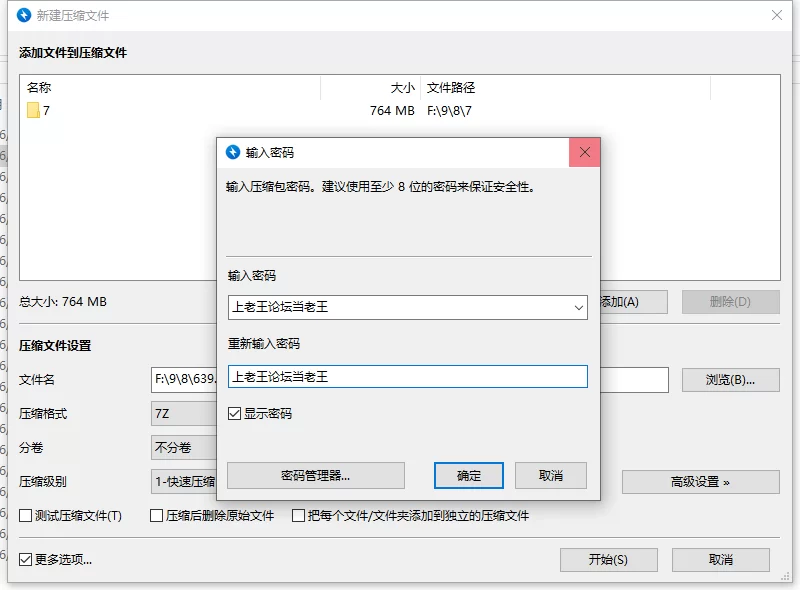Click the 总大小: 764 MB label
Screen dimensions: 800x590
[63, 302]
